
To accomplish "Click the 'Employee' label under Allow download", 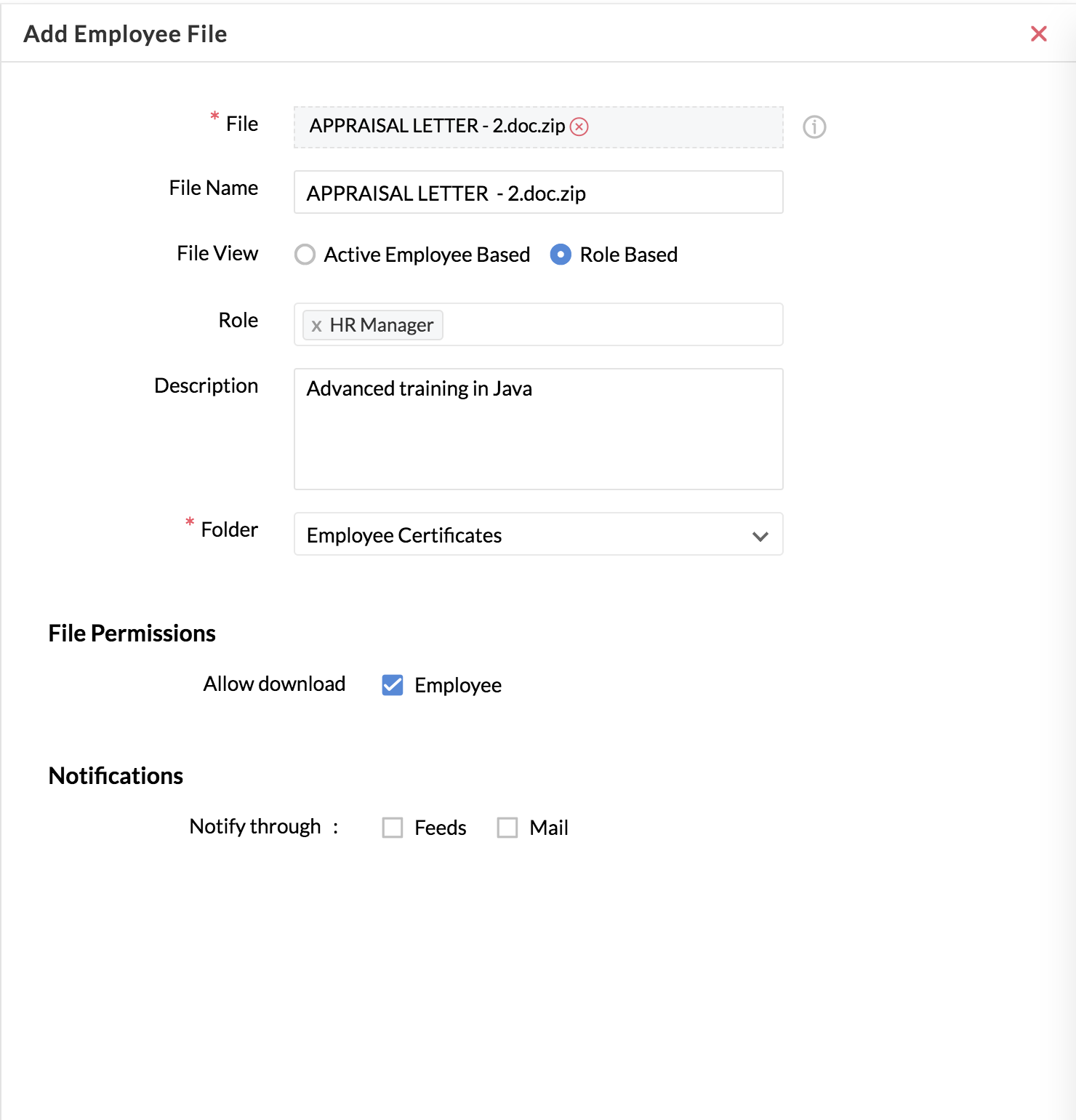I will 458,685.
